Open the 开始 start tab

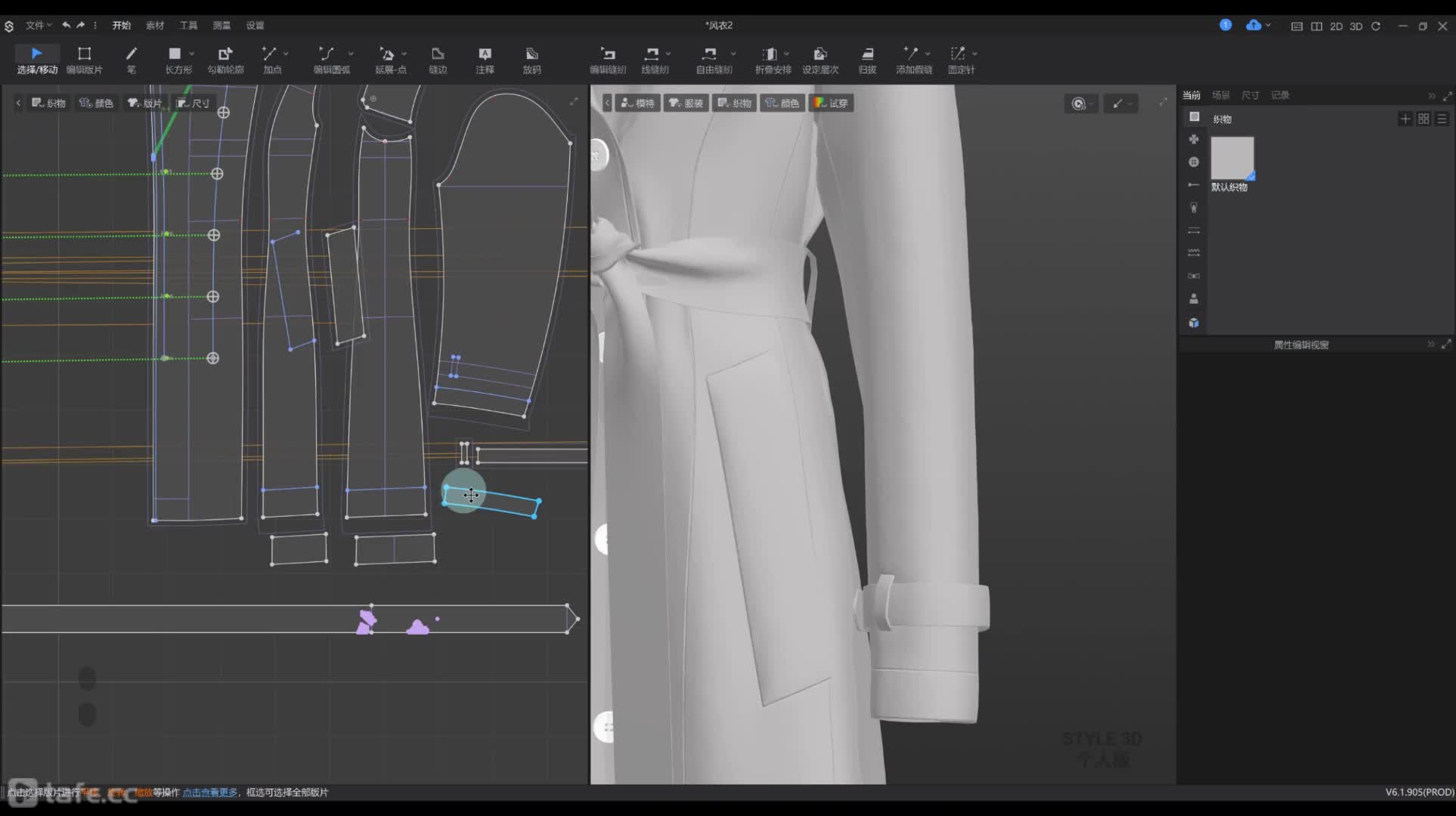pyautogui.click(x=122, y=25)
